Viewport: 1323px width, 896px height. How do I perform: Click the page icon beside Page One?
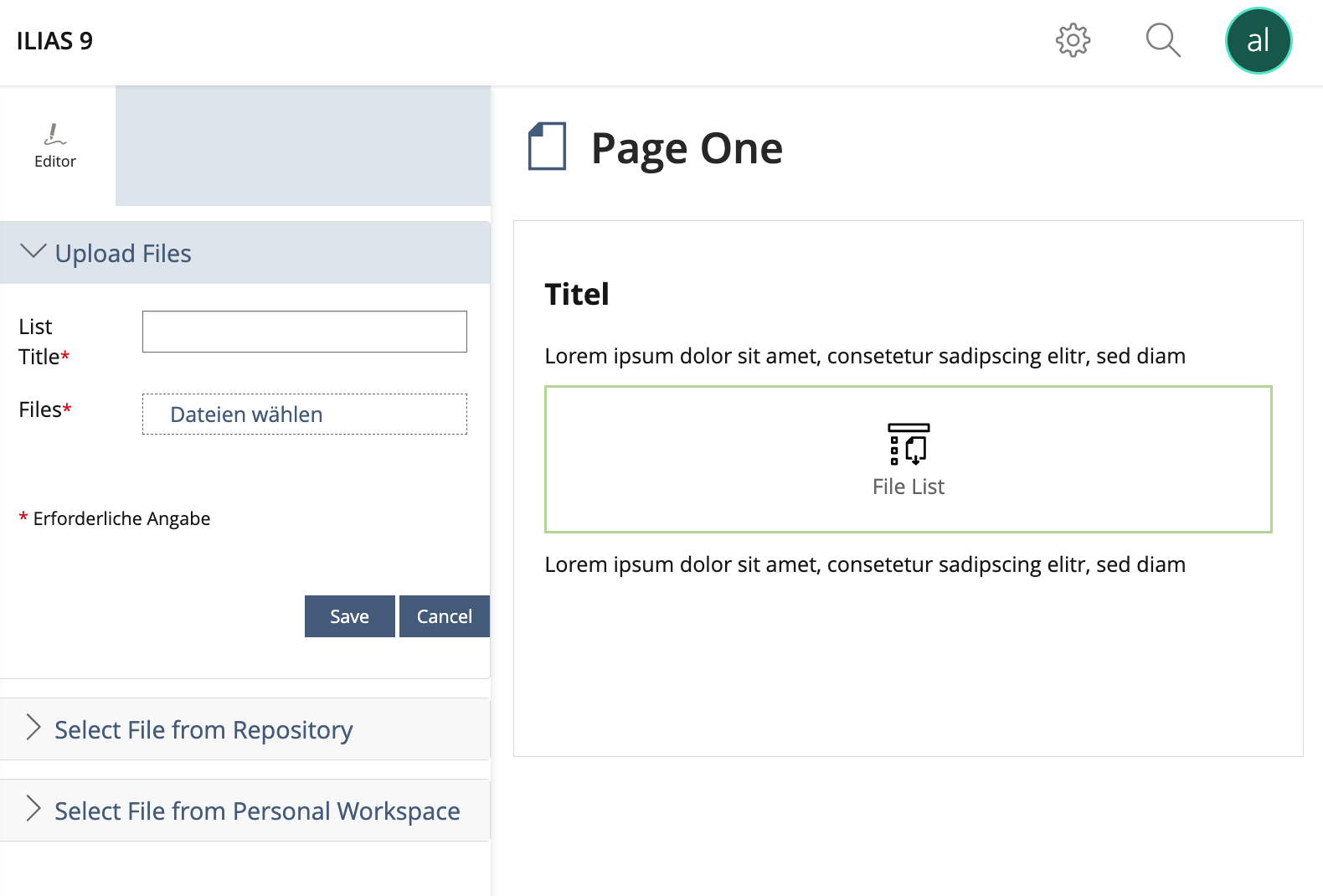[x=547, y=147]
